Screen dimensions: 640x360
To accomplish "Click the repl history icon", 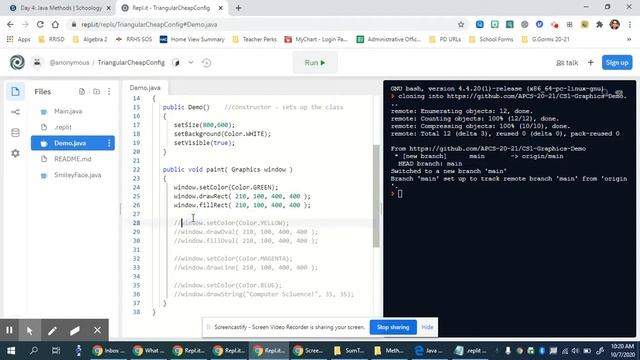I will pos(207,63).
